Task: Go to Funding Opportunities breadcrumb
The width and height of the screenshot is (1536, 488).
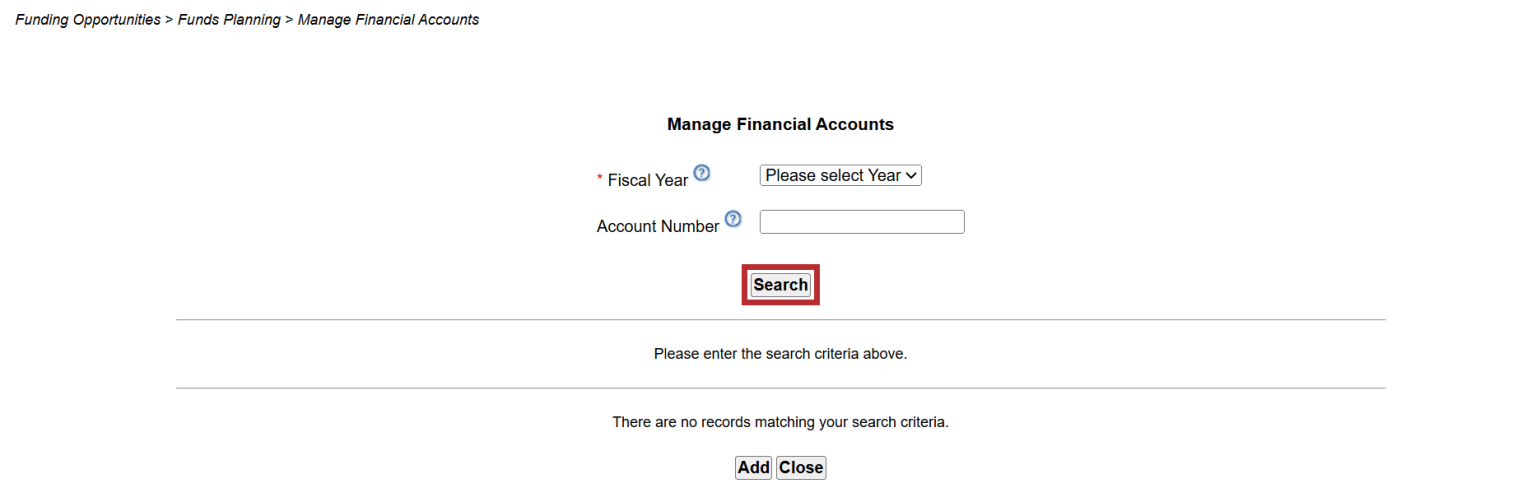Action: point(88,20)
